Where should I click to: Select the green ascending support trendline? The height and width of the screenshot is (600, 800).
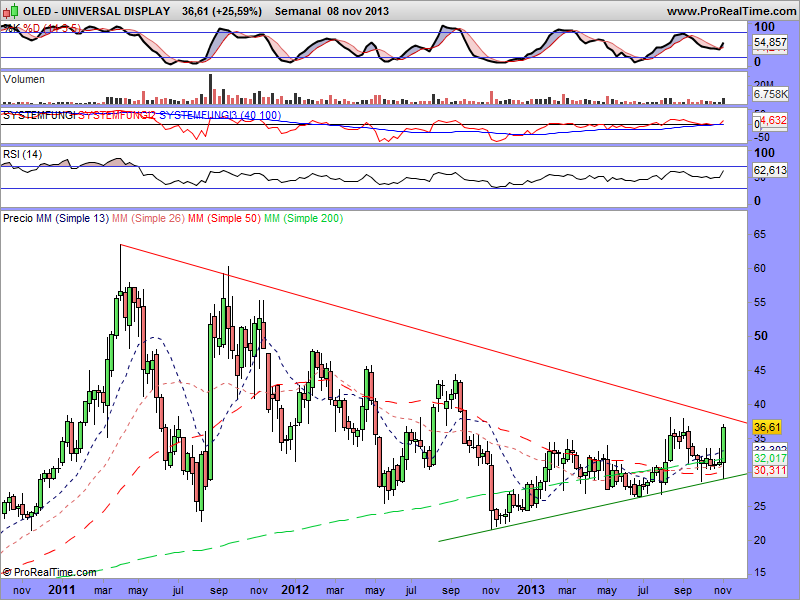pyautogui.click(x=593, y=508)
